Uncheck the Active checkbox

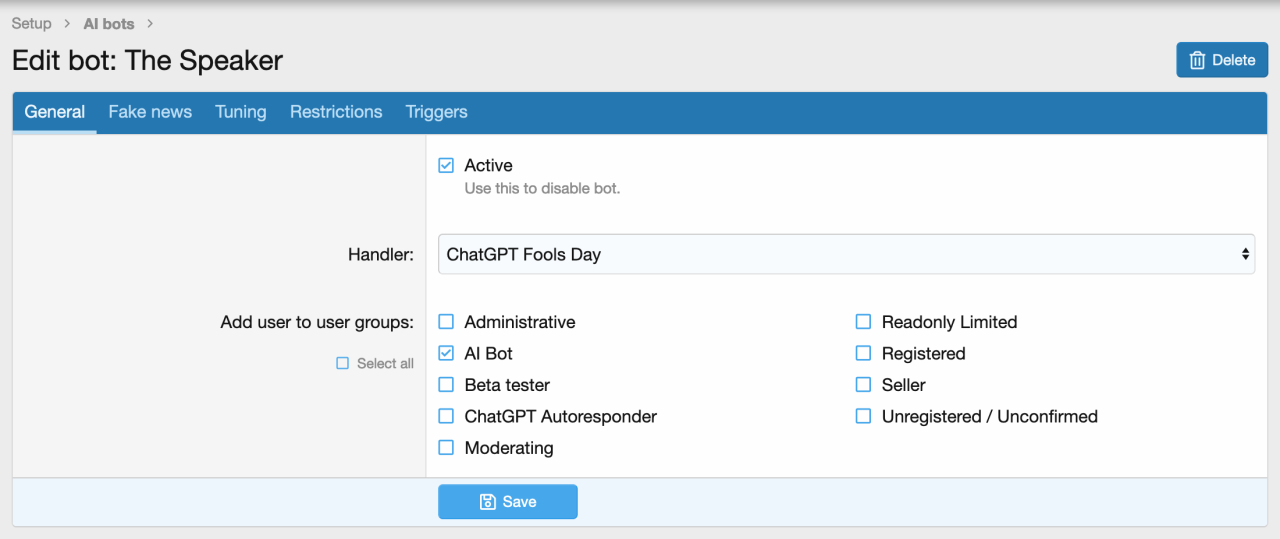(446, 166)
